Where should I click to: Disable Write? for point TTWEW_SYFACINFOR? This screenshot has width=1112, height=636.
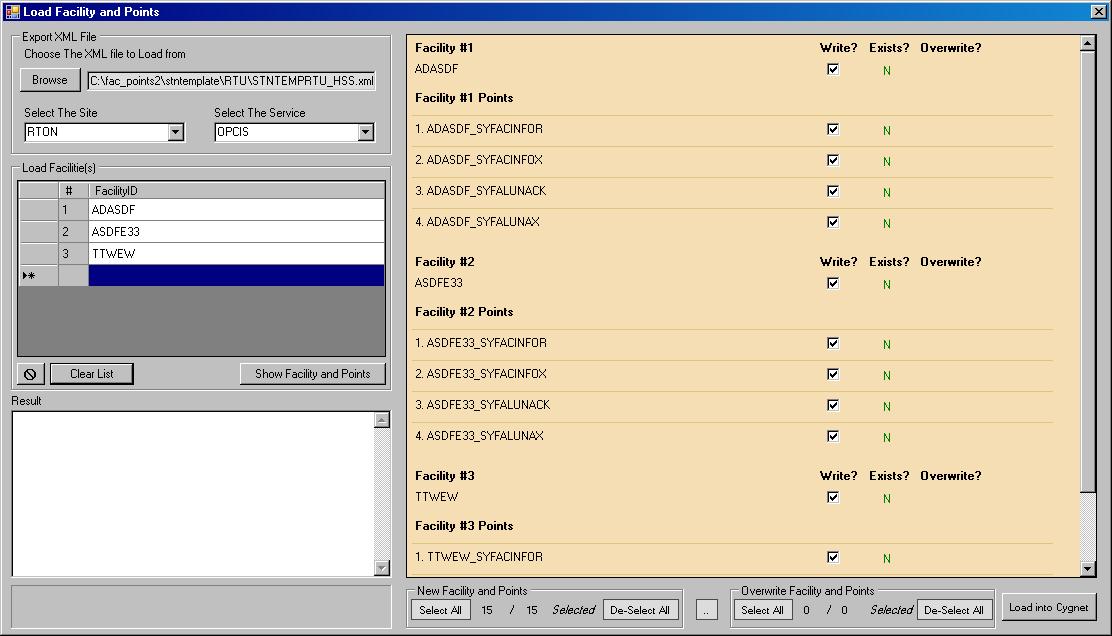point(833,558)
